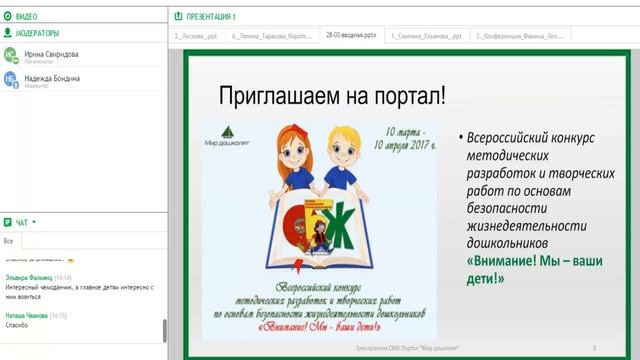Screen dimensions: 640x360
Task: Open the 1._Скопина_Ульянова_.ppt tab
Action: click(x=426, y=36)
